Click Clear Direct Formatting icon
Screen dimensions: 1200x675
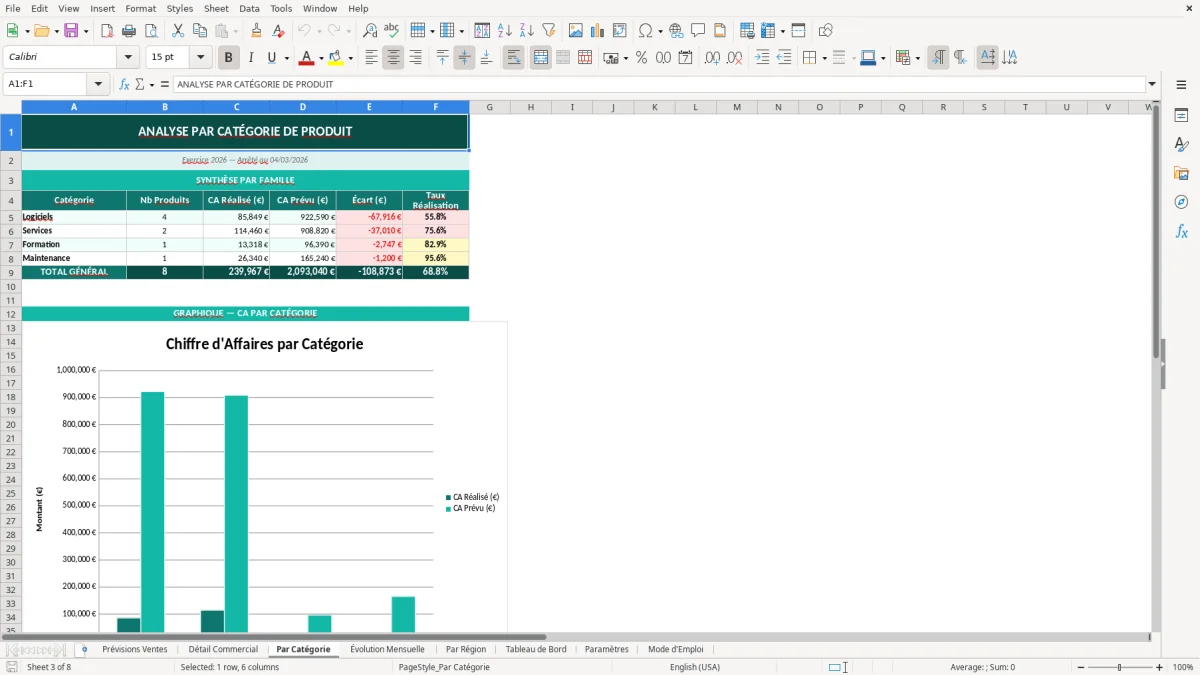pyautogui.click(x=278, y=31)
